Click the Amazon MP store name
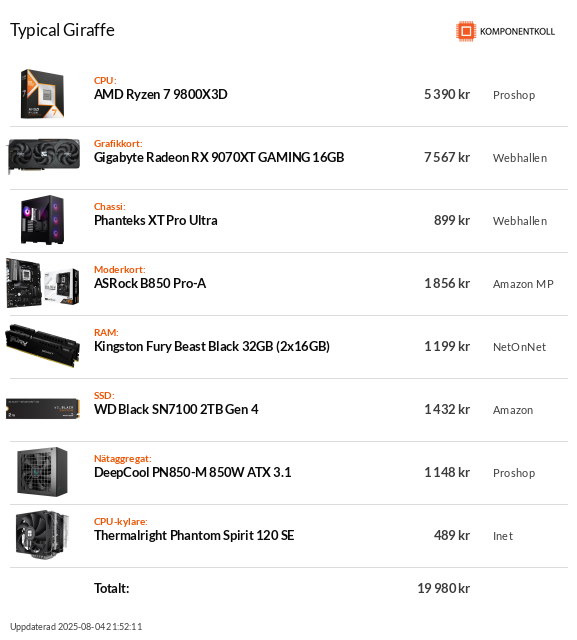 523,284
